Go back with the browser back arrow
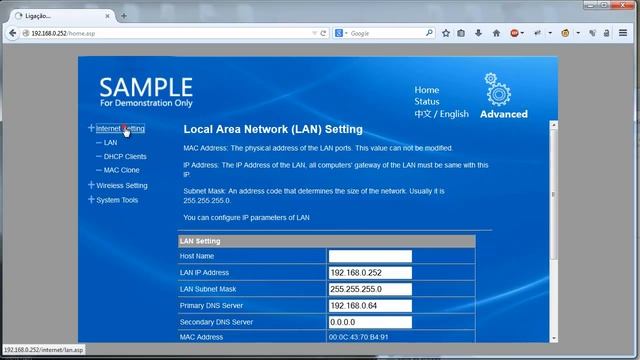The image size is (640, 360). pyautogui.click(x=12, y=33)
